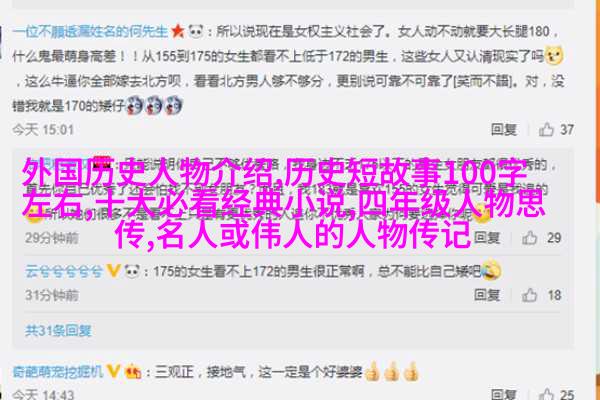Click the yellow V badge beside 云兮兮兮兮兮
Image resolution: width=600 pixels, height=400 pixels.
click(x=113, y=271)
